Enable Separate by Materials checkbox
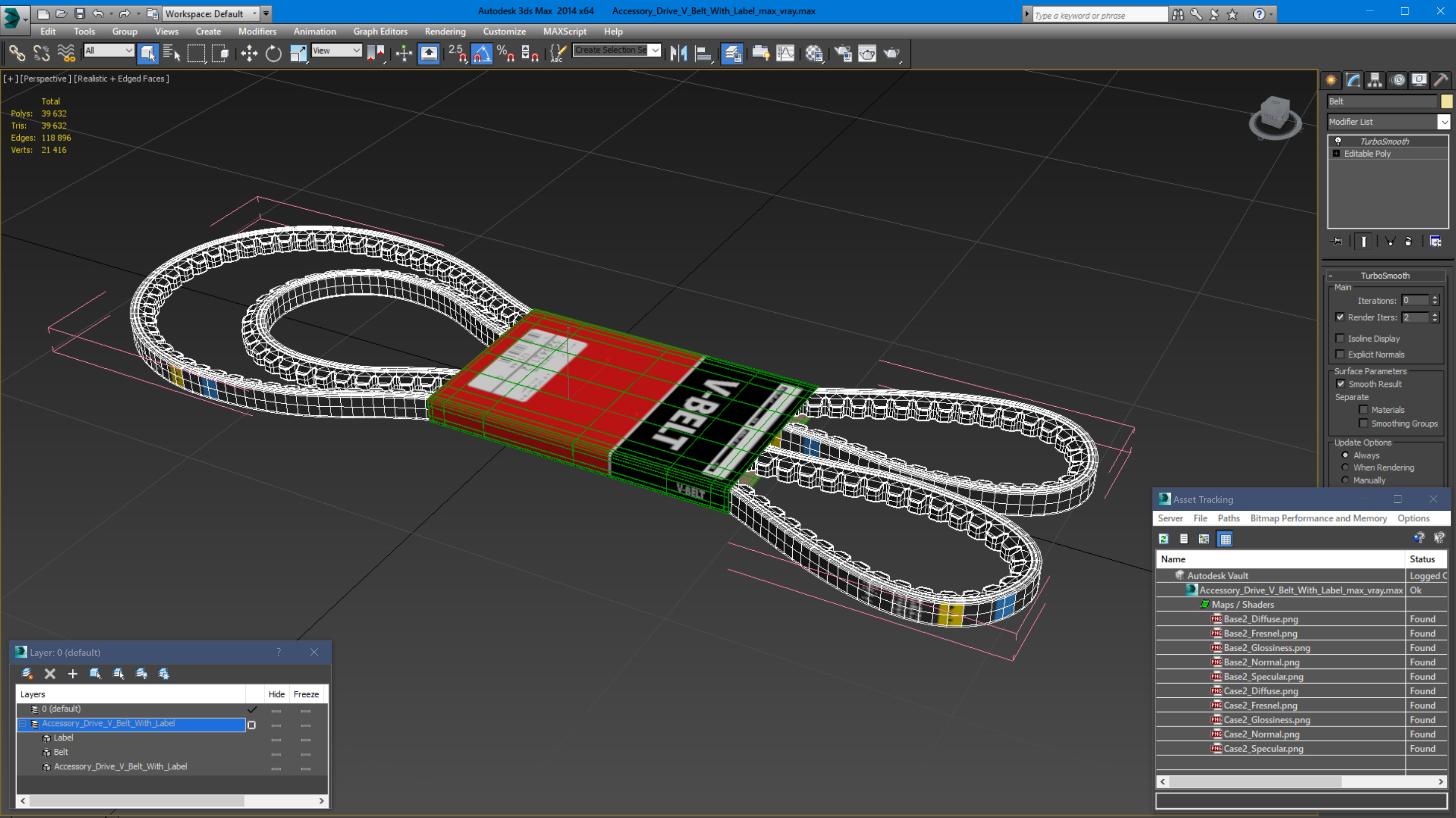 (x=1363, y=410)
